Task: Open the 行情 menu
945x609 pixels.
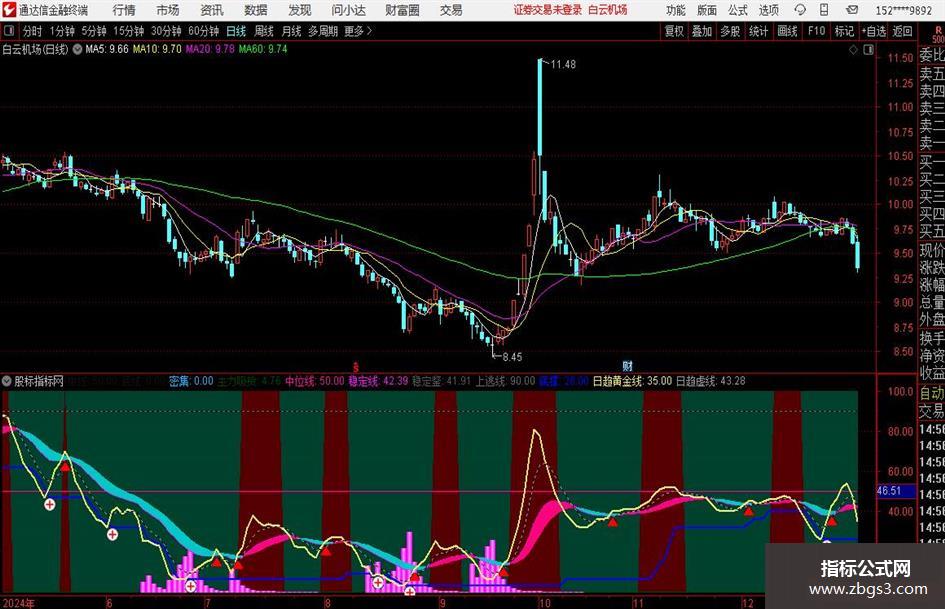Action: pos(124,10)
